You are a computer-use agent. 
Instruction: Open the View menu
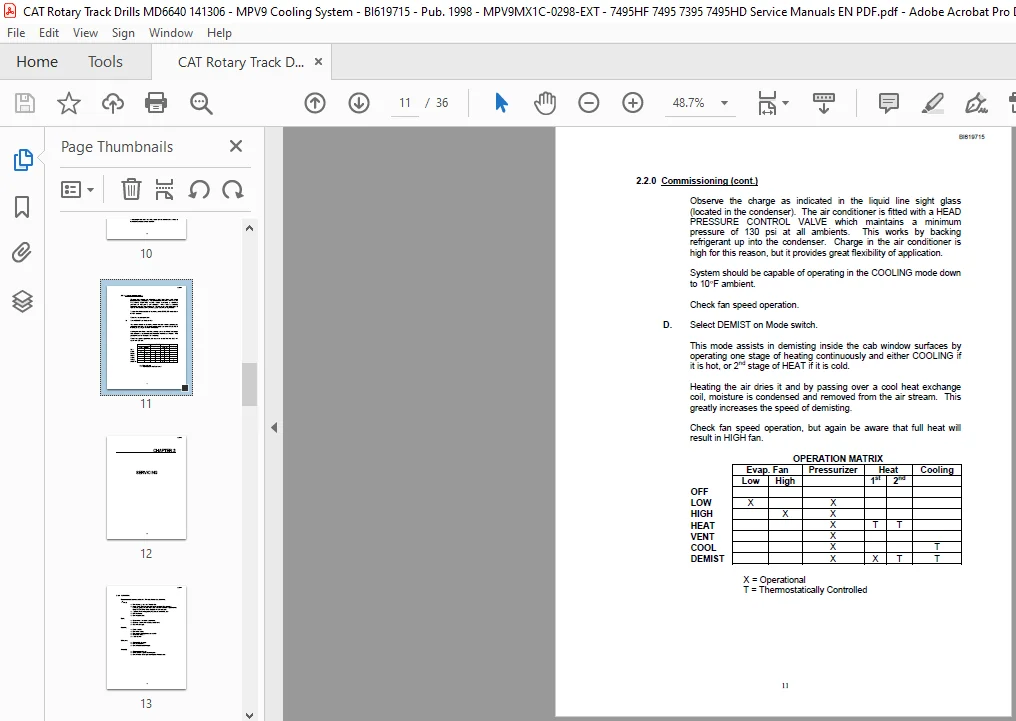click(x=85, y=32)
